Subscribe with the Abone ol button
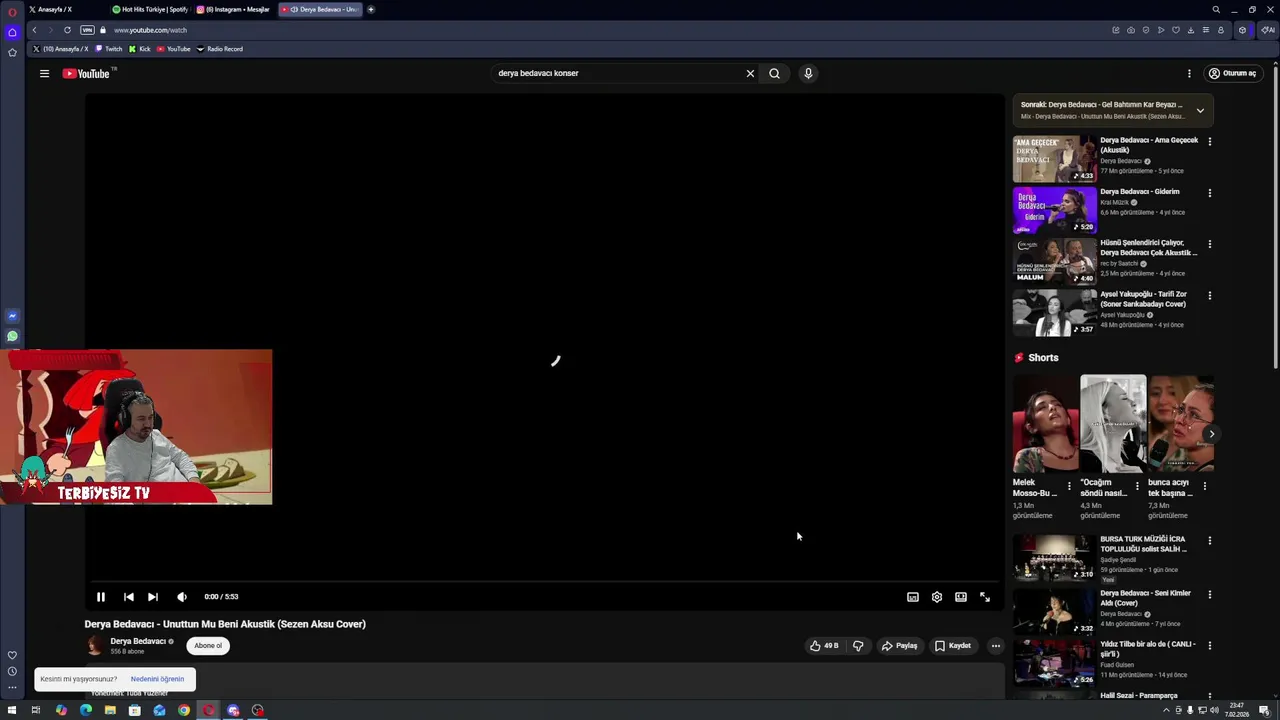Image resolution: width=1280 pixels, height=720 pixels. 208,645
